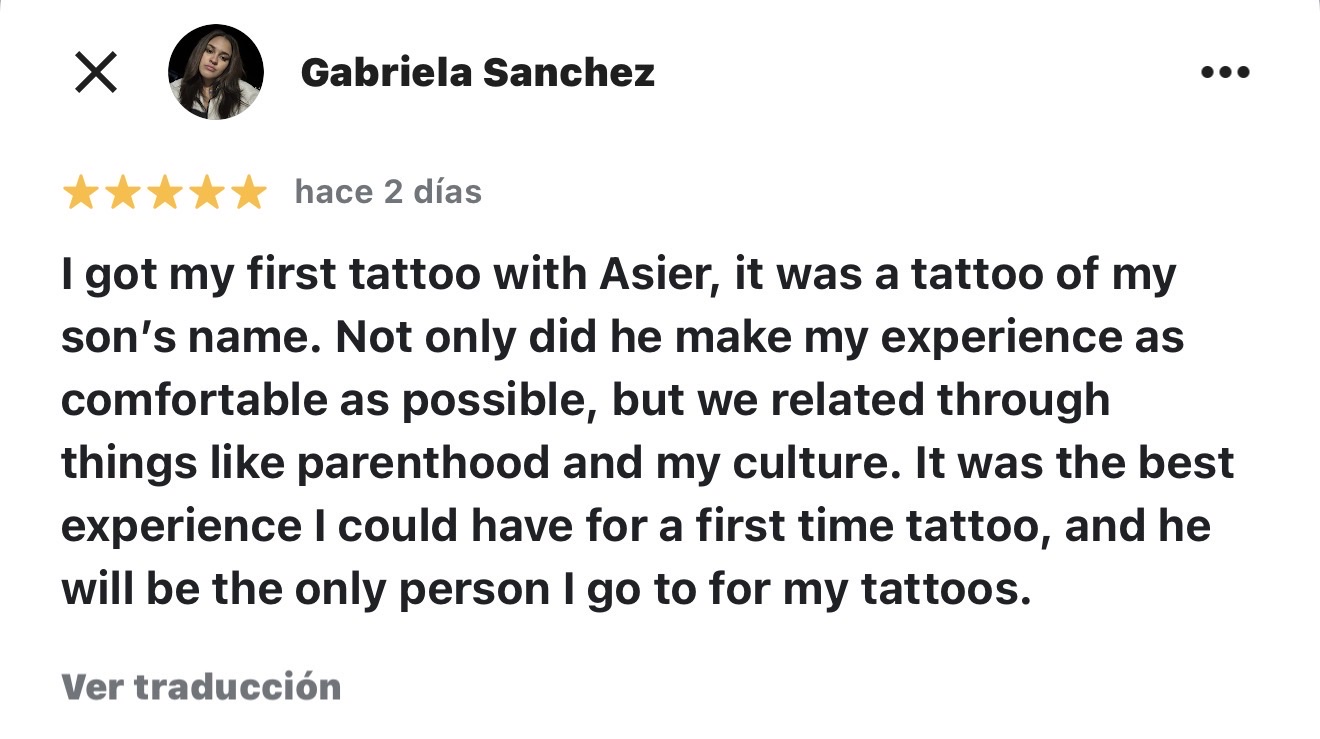Click the avatar circle next to the close button
The image size is (1320, 739).
(x=215, y=71)
